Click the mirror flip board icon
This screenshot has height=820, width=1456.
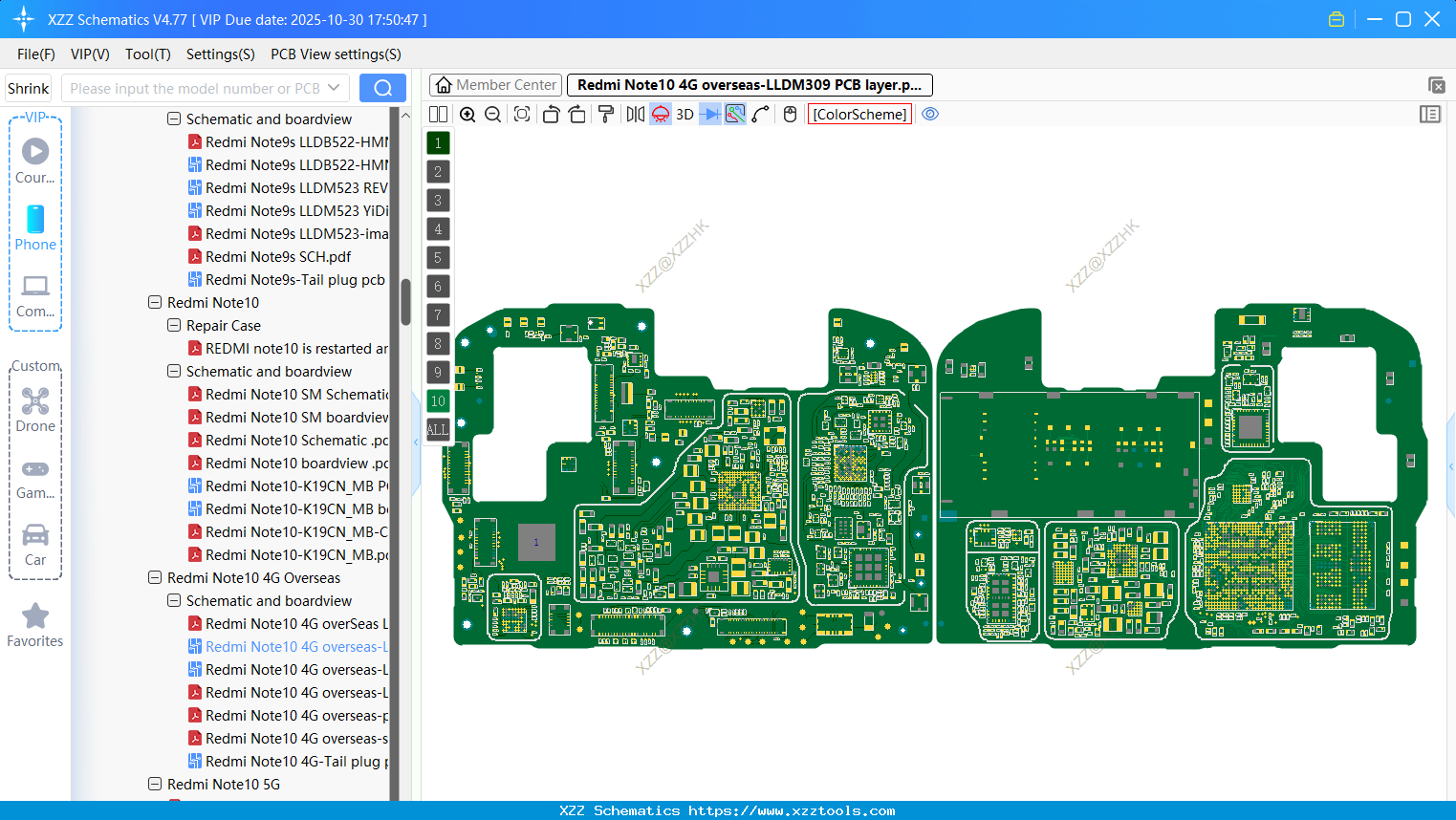coord(635,115)
